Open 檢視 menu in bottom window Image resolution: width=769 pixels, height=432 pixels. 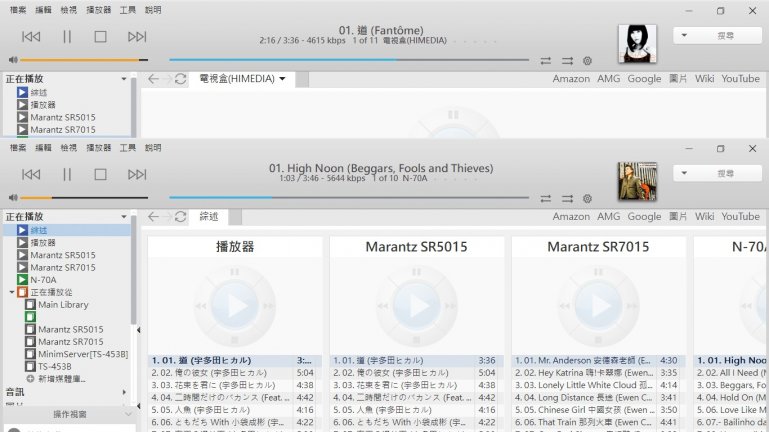tap(69, 148)
